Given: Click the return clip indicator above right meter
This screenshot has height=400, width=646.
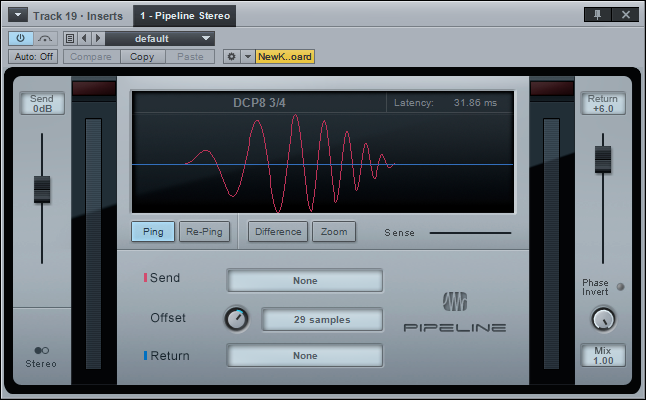Looking at the screenshot, I should tap(552, 89).
